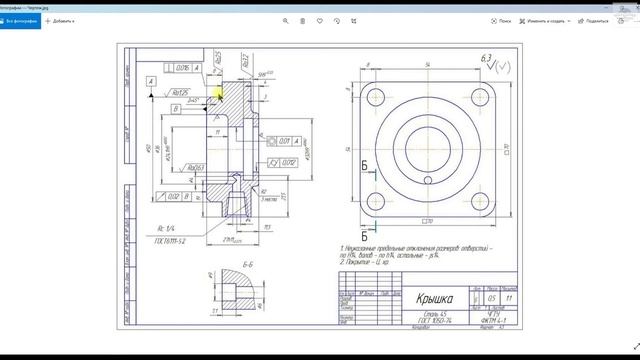Click the zoom magnifier icon
Screen dimensions: 640x360
285,21
